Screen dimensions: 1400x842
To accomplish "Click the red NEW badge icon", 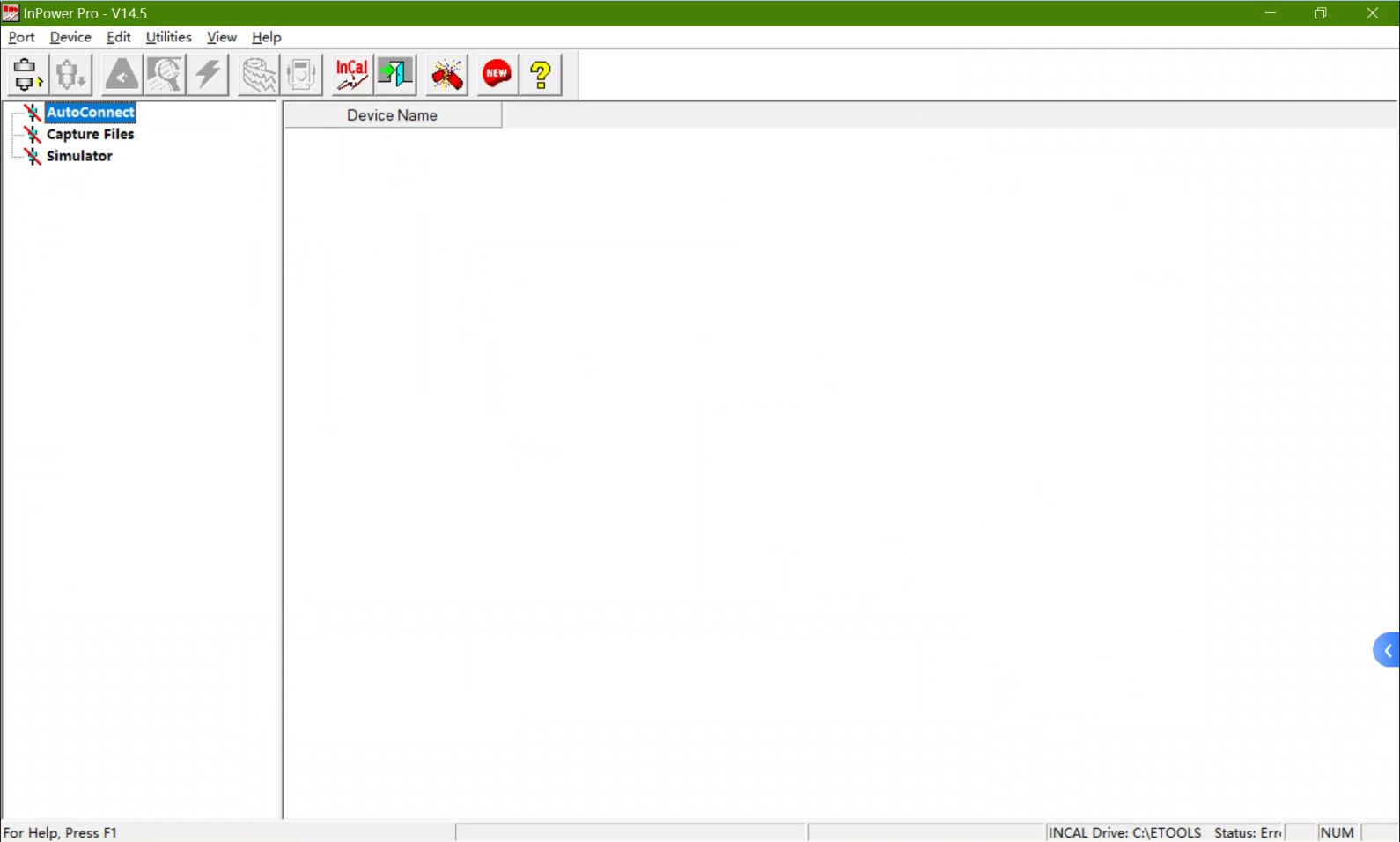I will point(497,75).
